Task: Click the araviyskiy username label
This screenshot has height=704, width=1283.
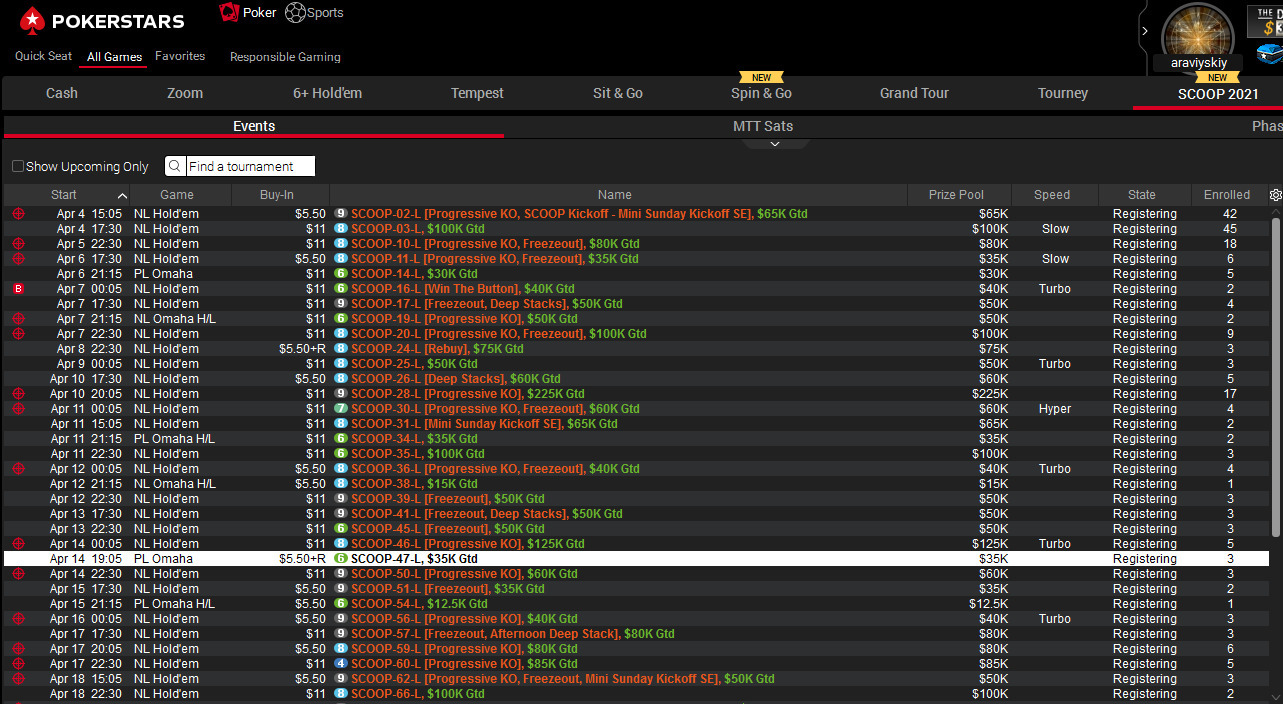Action: tap(1197, 63)
